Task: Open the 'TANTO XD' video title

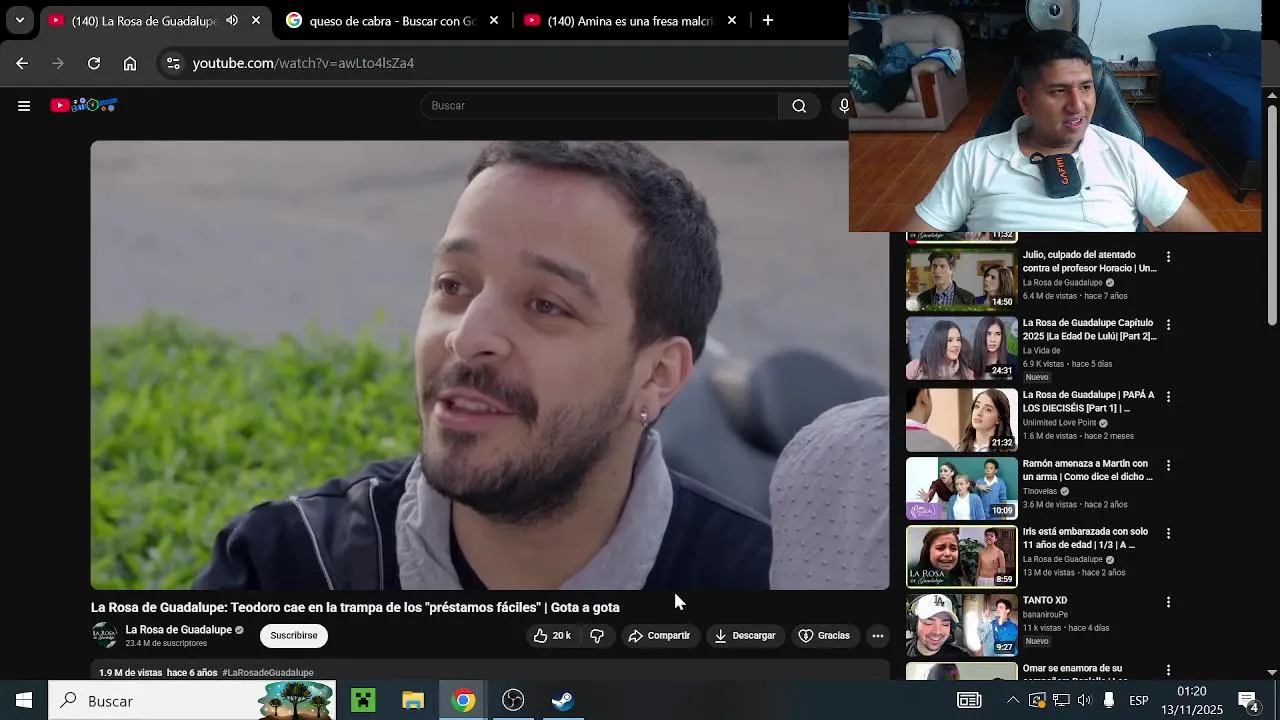Action: 1045,600
